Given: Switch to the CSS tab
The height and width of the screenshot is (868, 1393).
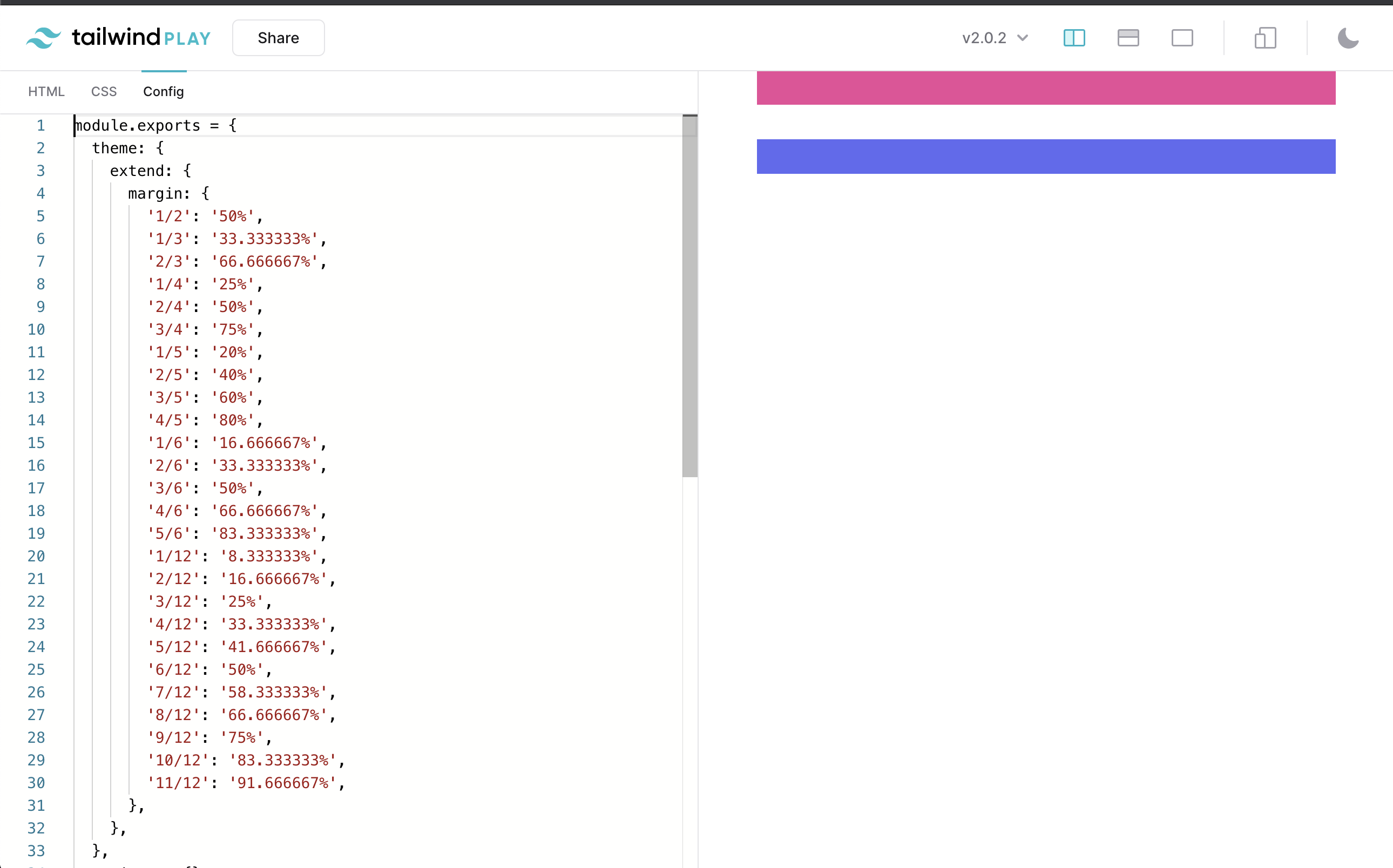Looking at the screenshot, I should 104,91.
